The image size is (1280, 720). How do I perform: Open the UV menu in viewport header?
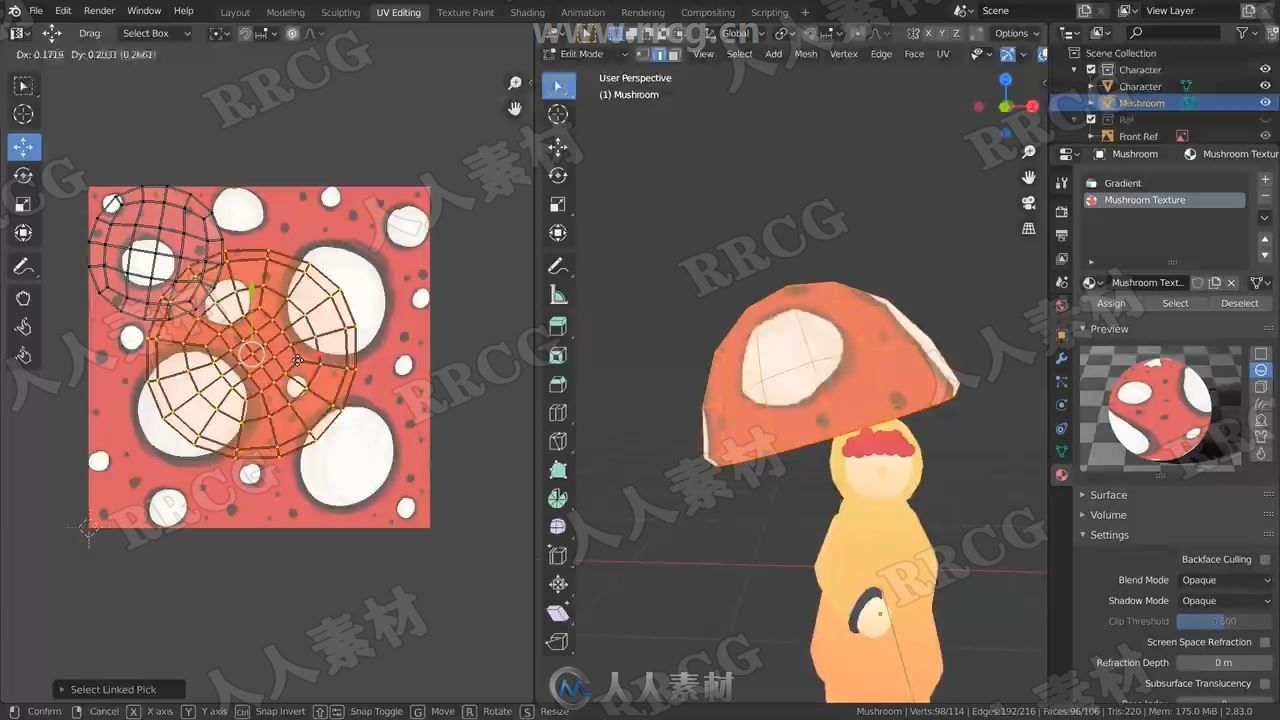point(943,54)
